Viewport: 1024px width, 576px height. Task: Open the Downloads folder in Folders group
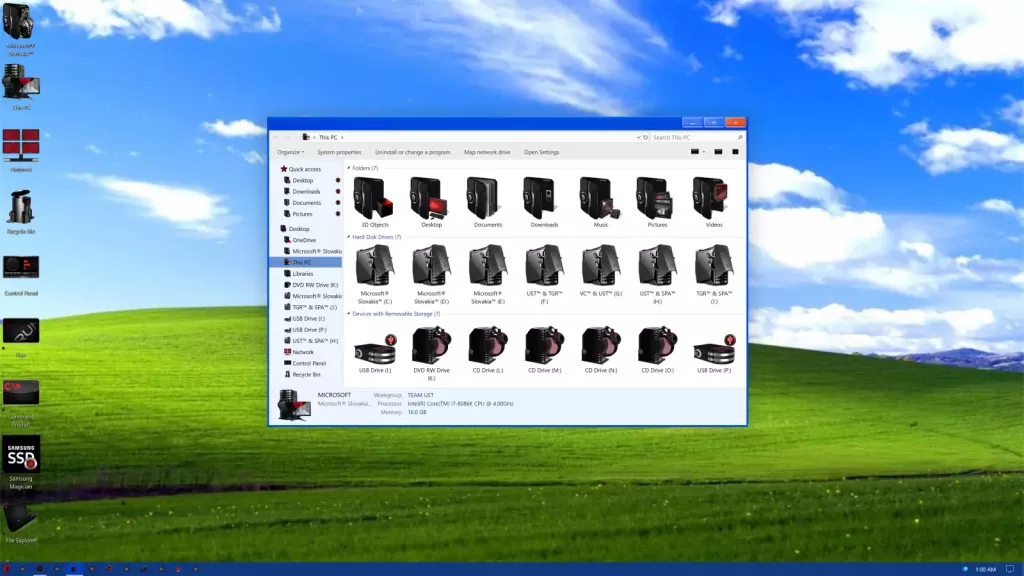click(544, 202)
